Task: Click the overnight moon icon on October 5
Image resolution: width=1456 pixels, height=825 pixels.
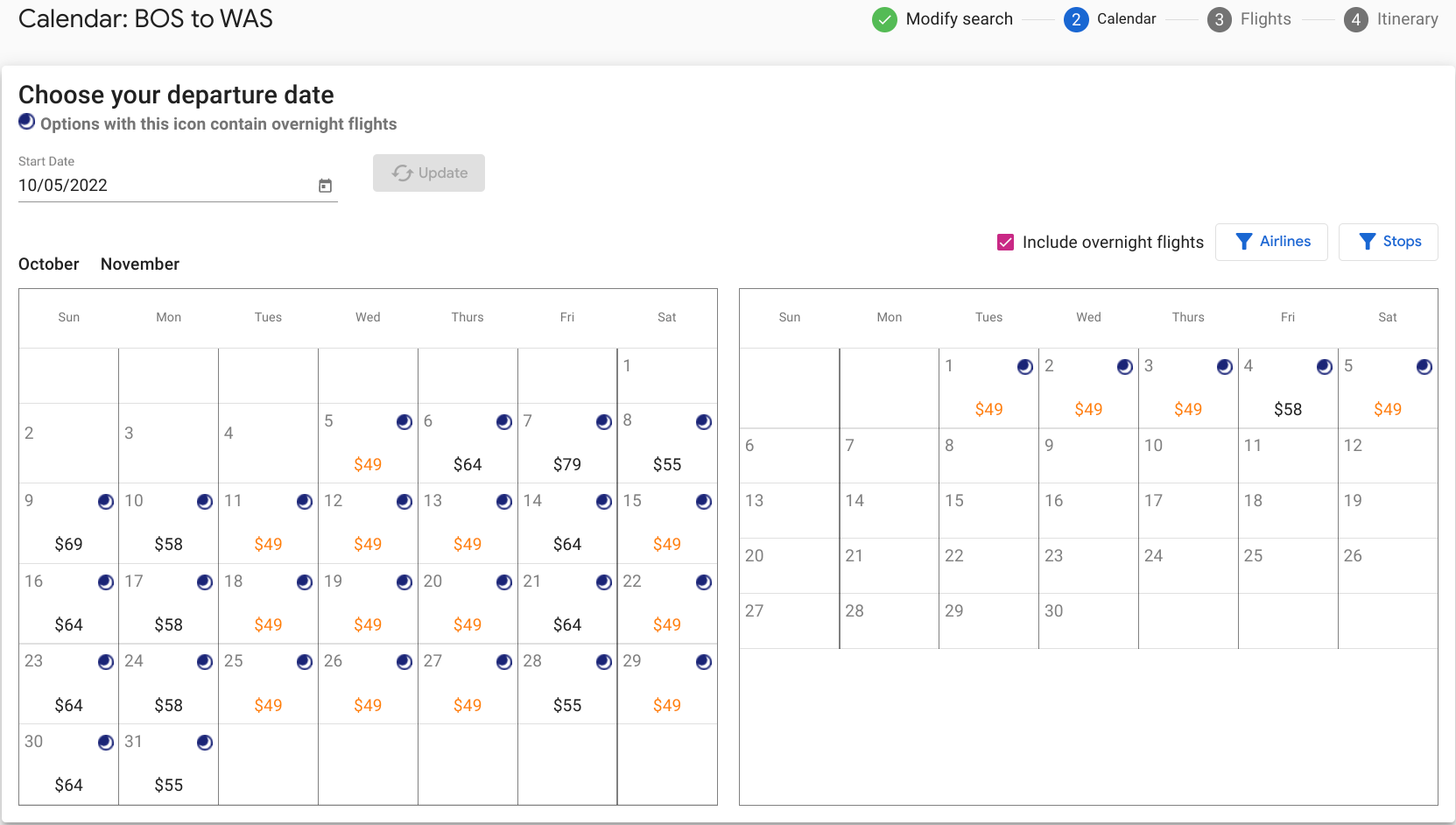Action: (404, 422)
